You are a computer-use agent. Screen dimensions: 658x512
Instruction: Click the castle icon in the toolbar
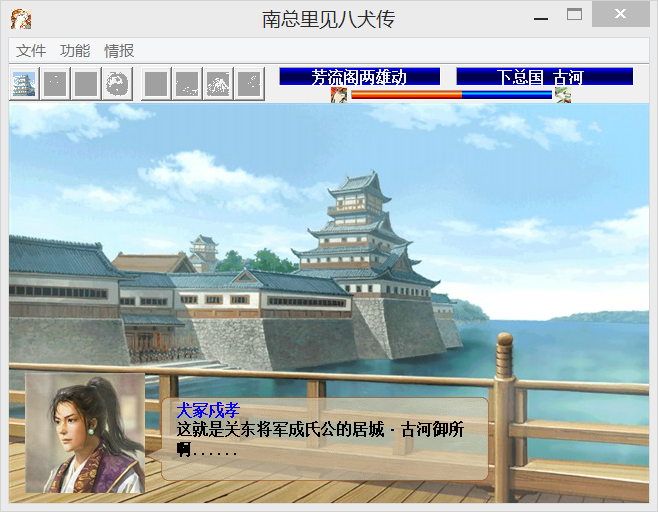(x=25, y=84)
